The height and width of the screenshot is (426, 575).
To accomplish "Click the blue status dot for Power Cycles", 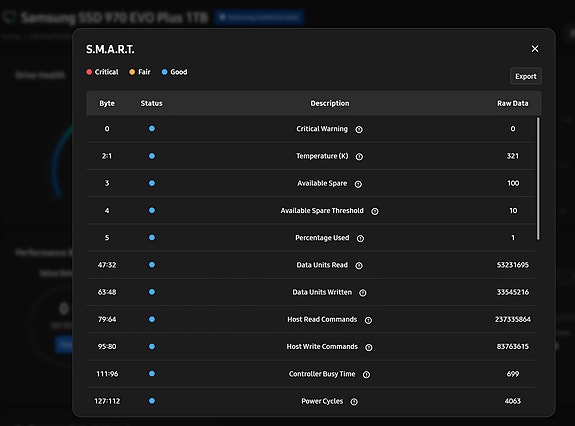I will click(152, 401).
